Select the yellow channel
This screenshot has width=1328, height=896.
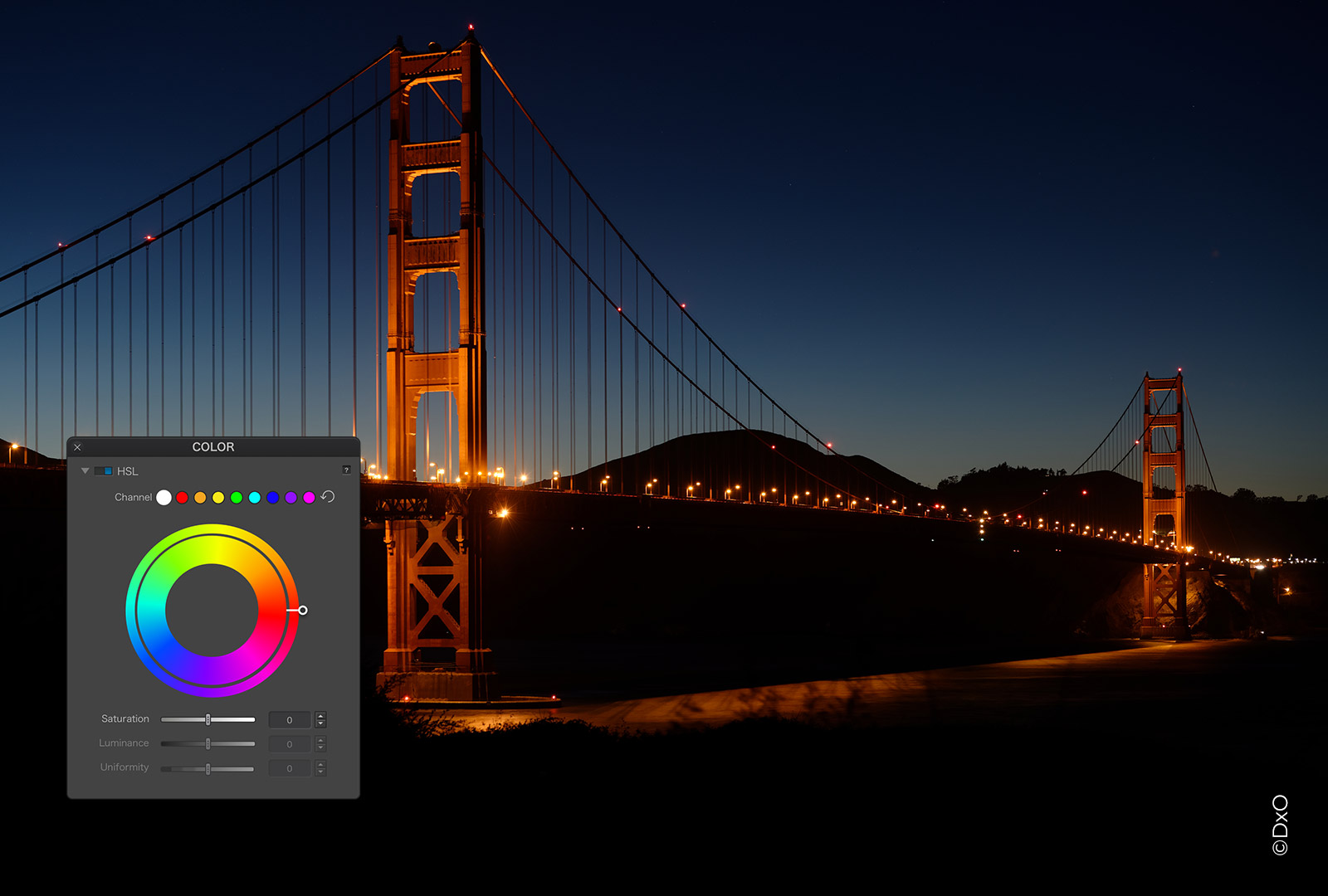[218, 497]
